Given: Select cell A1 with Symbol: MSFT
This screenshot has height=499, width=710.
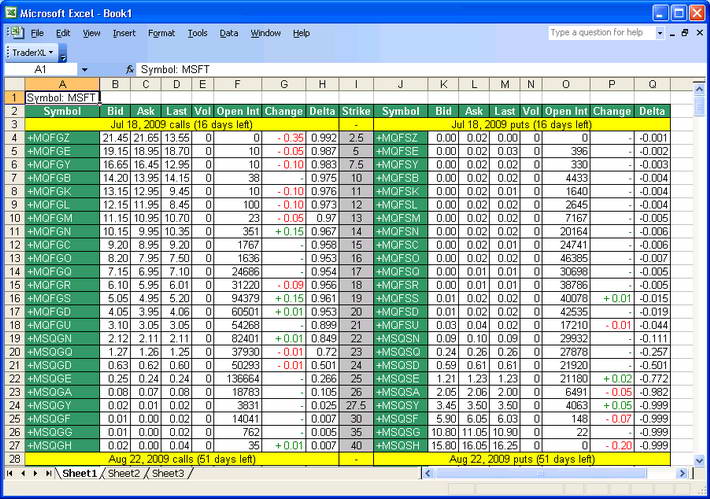Looking at the screenshot, I should pos(62,98).
